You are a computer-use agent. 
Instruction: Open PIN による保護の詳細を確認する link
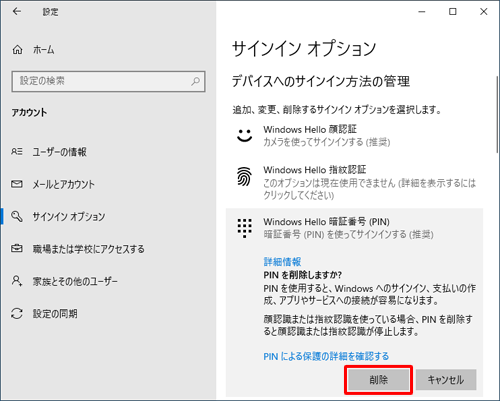coord(326,356)
